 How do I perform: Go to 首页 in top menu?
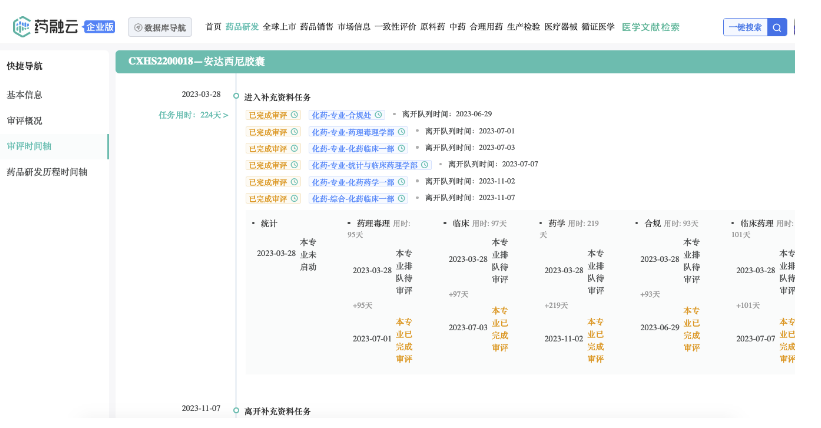[x=213, y=27]
